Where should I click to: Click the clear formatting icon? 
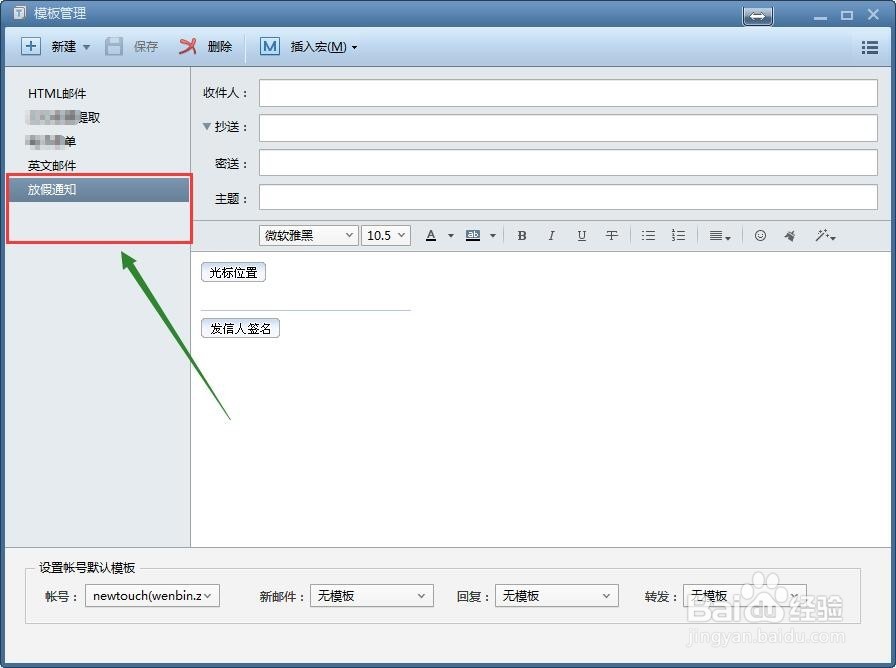pos(790,235)
